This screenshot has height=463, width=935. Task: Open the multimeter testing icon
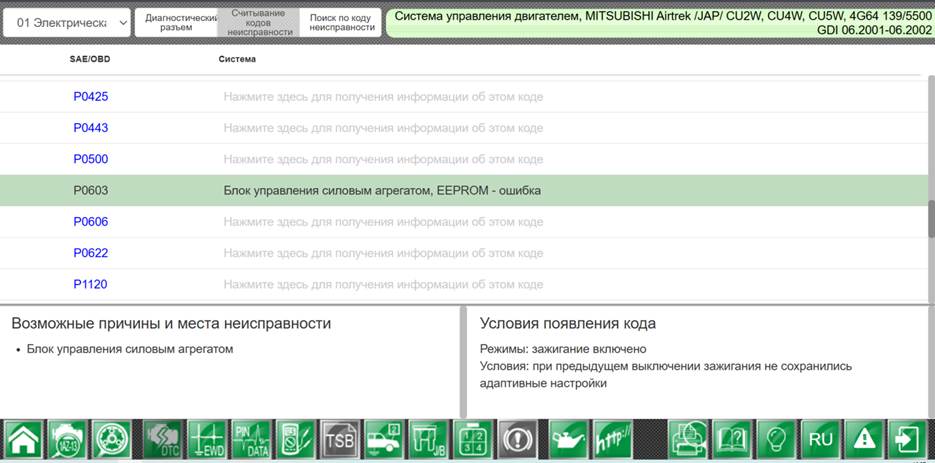point(295,440)
